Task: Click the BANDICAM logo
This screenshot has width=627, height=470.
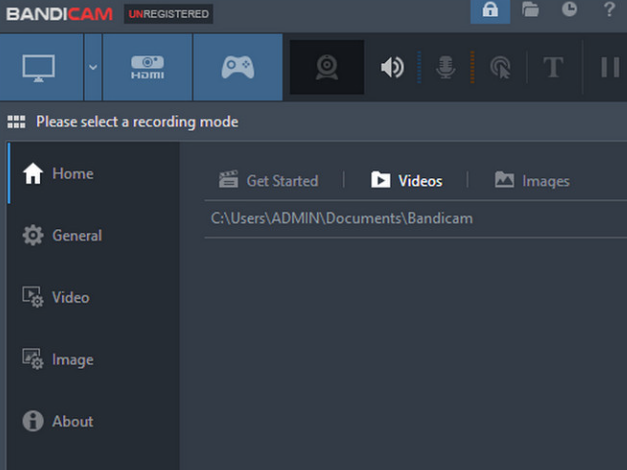Action: (x=60, y=14)
